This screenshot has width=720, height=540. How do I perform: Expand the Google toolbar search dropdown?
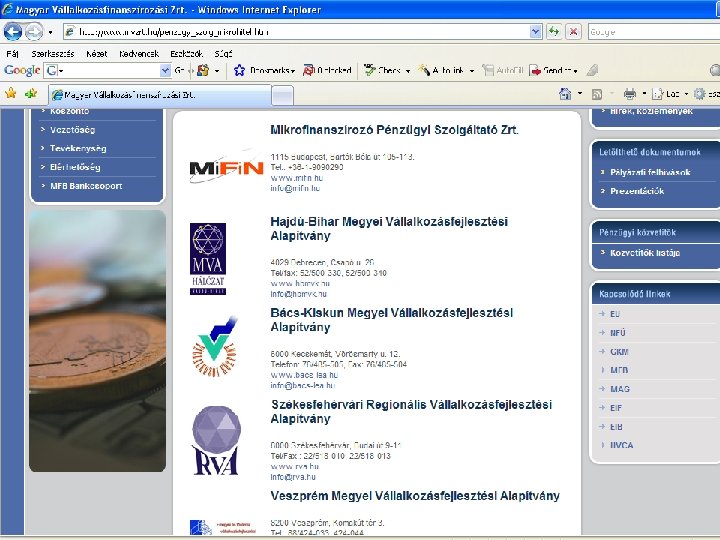tap(165, 70)
